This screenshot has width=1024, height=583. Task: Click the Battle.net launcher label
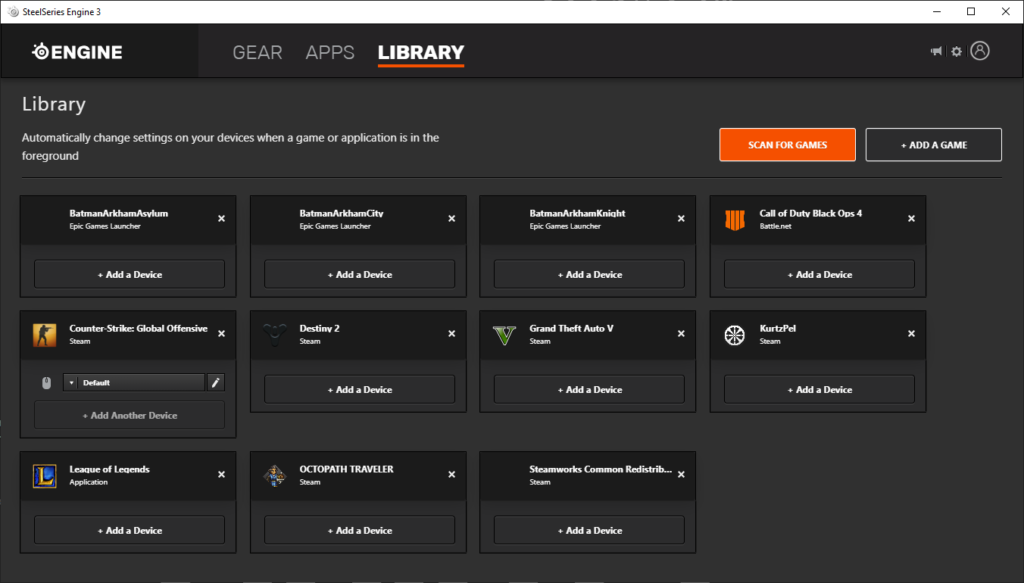[775, 227]
